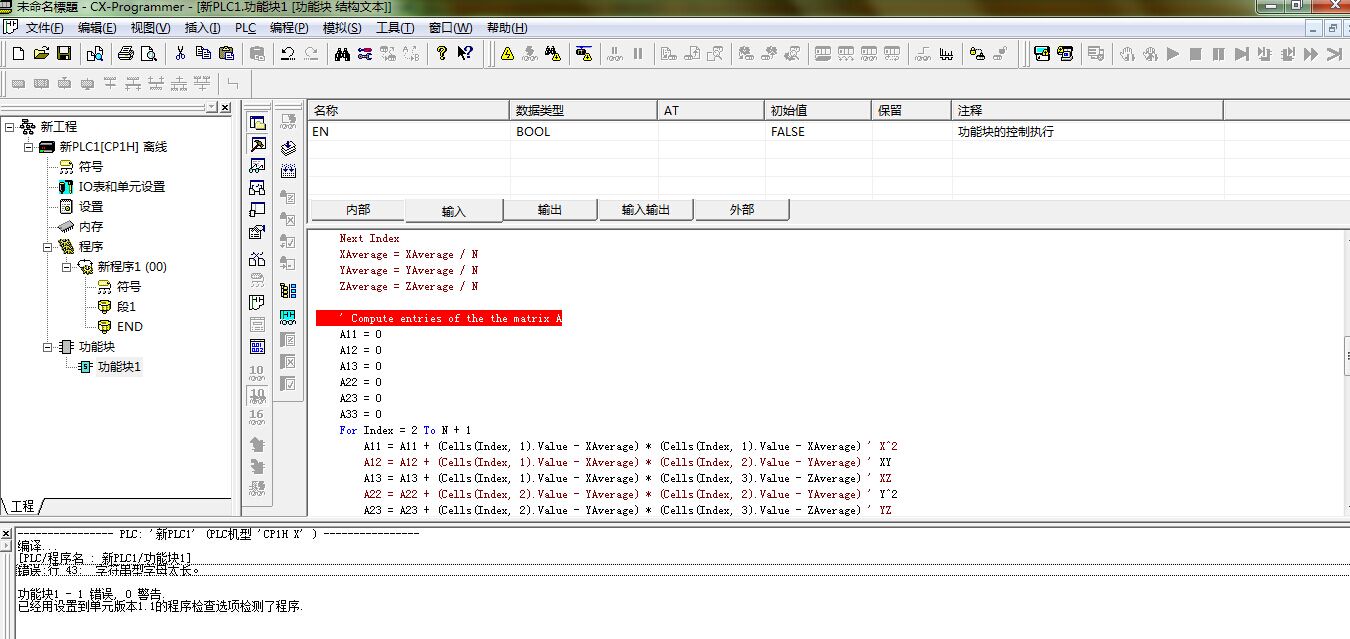
Task: Click the Open folder icon
Action: click(x=41, y=54)
